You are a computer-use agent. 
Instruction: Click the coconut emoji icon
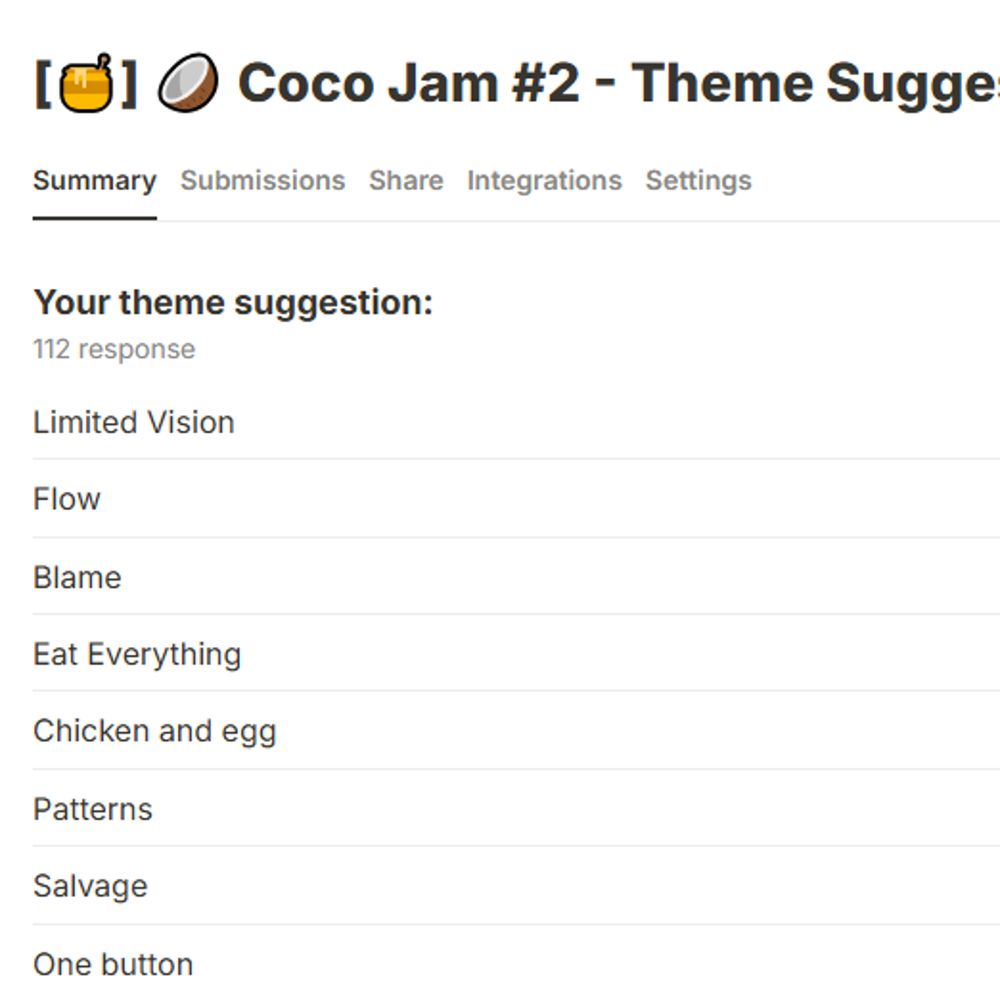click(x=188, y=83)
